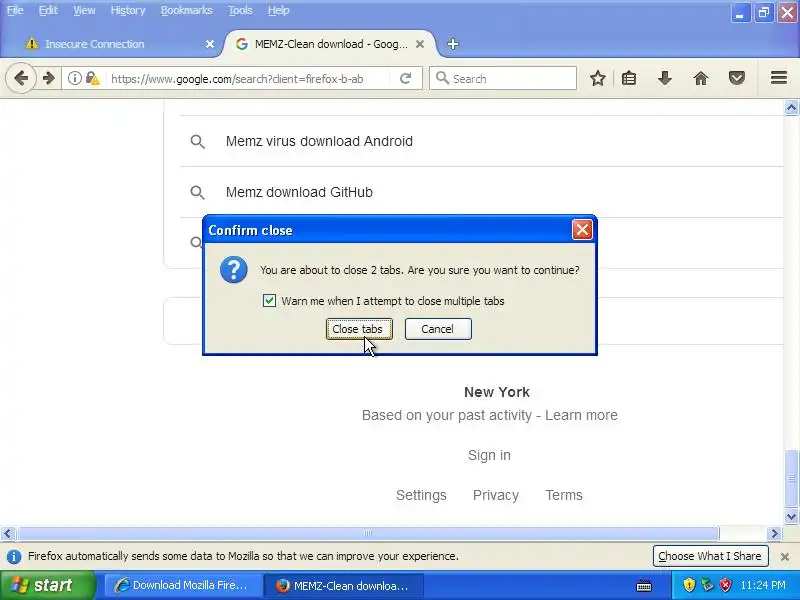The height and width of the screenshot is (600, 800).
Task: Open the on-screen keyboard tray icon
Action: point(644,586)
